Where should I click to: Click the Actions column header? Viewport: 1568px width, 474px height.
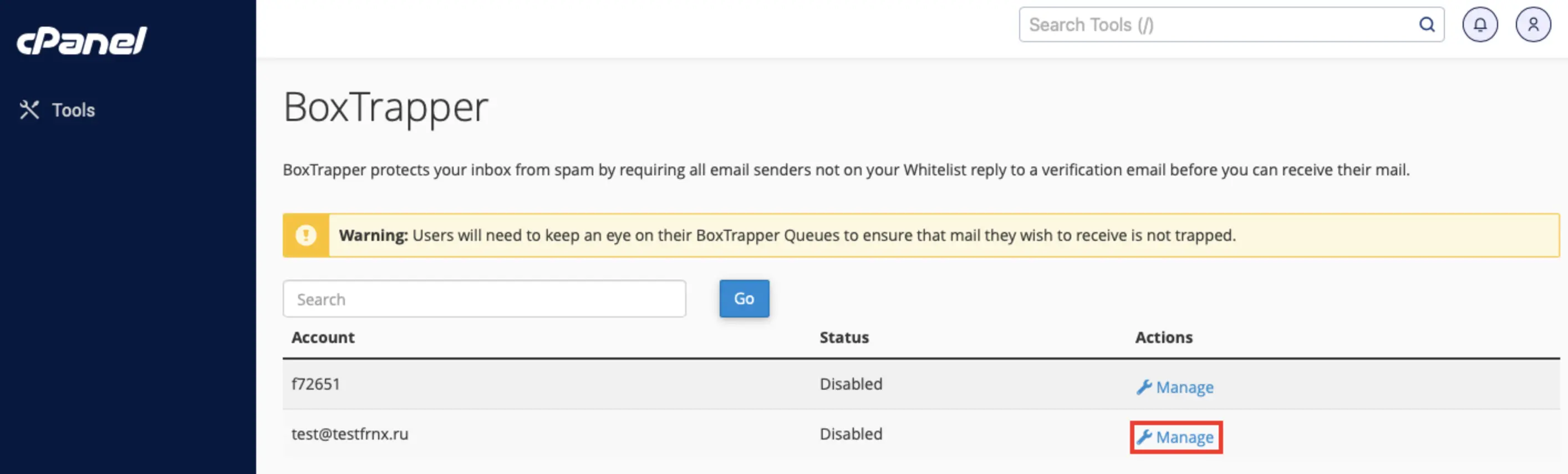click(1163, 337)
